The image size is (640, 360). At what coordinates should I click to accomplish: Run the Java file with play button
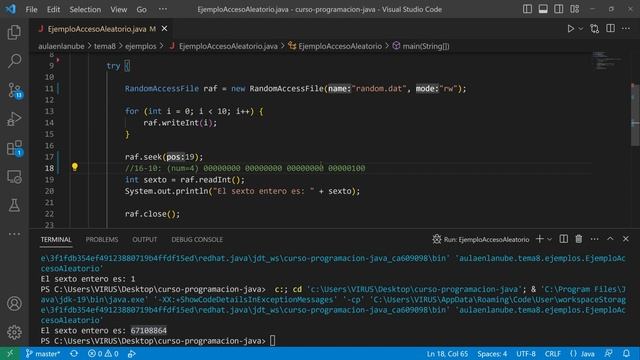coord(571,29)
